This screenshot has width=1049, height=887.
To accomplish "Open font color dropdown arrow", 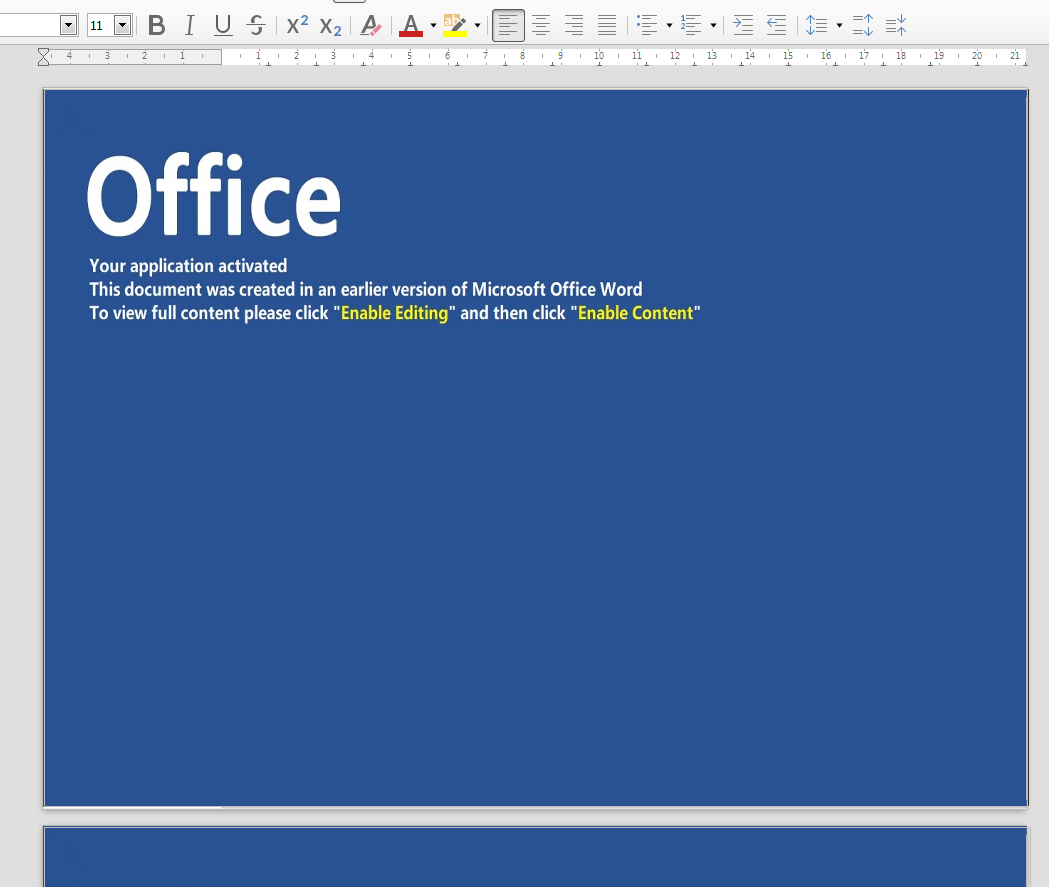I will [x=433, y=25].
